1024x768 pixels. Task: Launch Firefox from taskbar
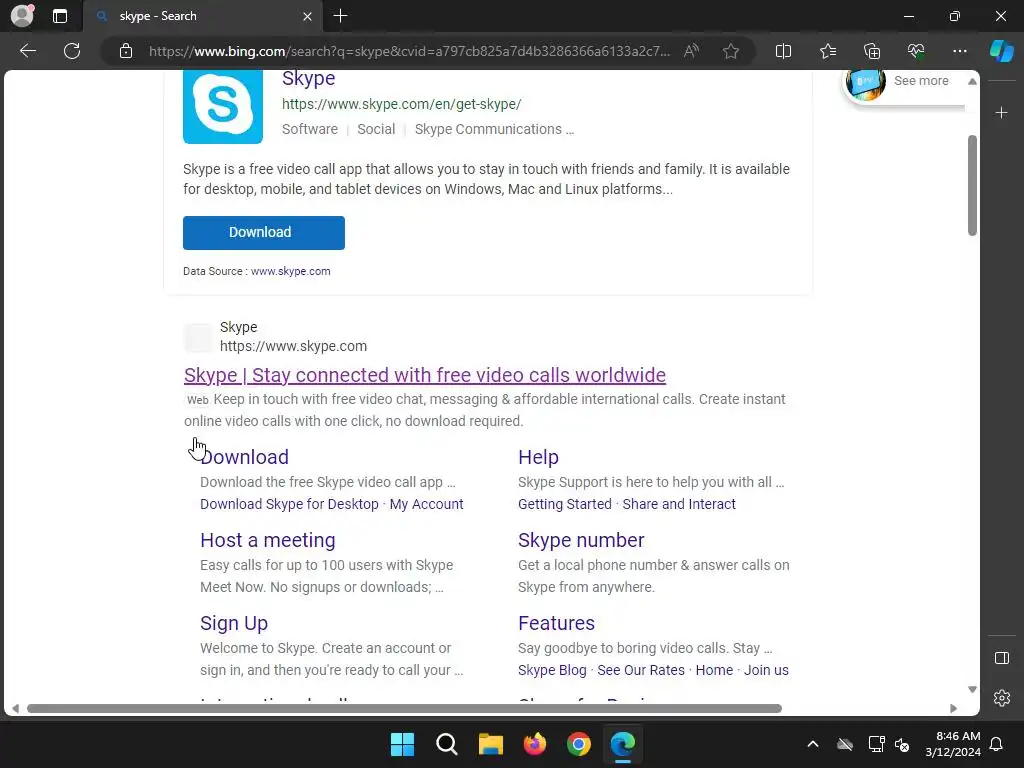tap(535, 744)
